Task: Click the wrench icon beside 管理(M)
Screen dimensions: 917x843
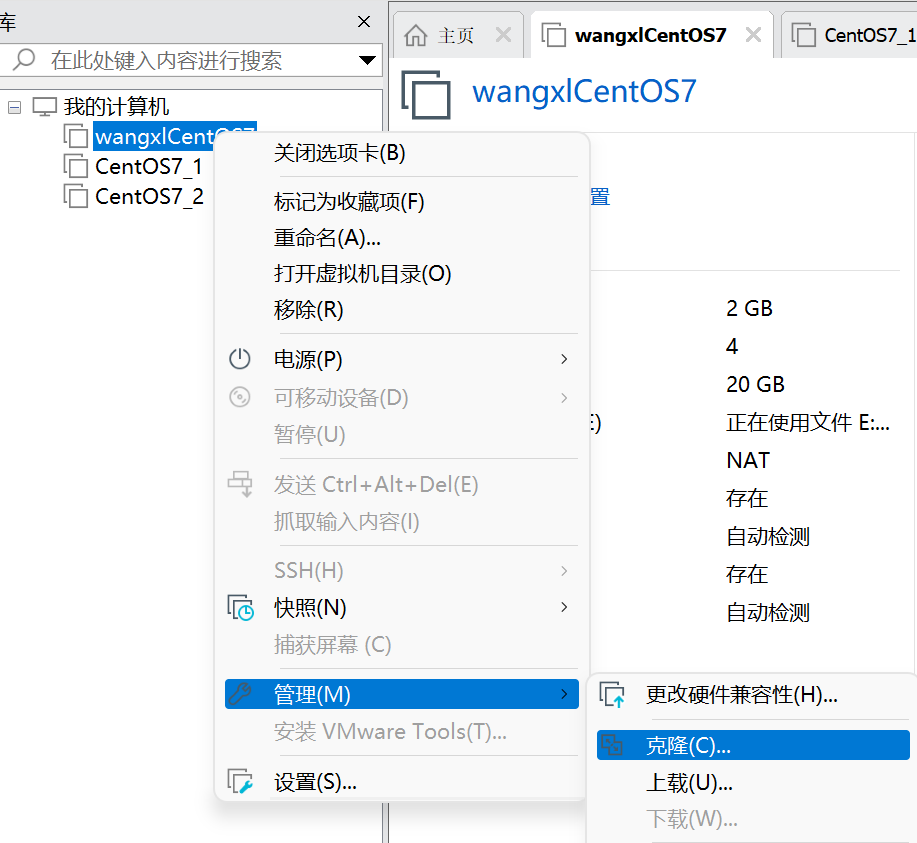Action: tap(240, 694)
